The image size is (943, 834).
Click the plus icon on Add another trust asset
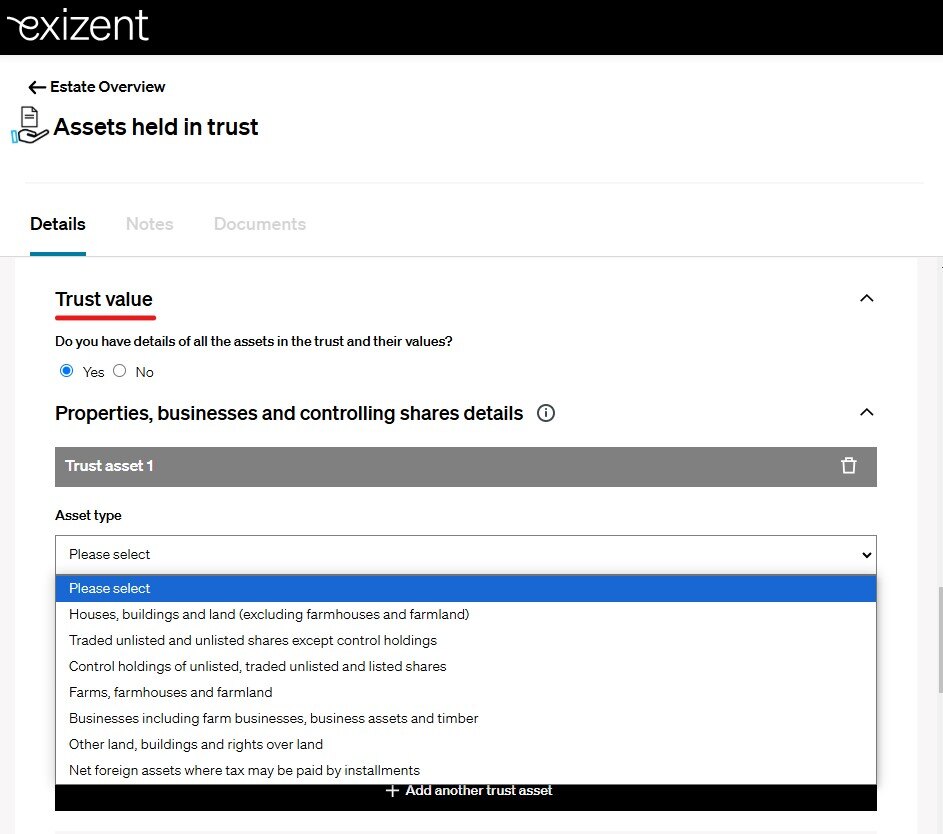393,791
